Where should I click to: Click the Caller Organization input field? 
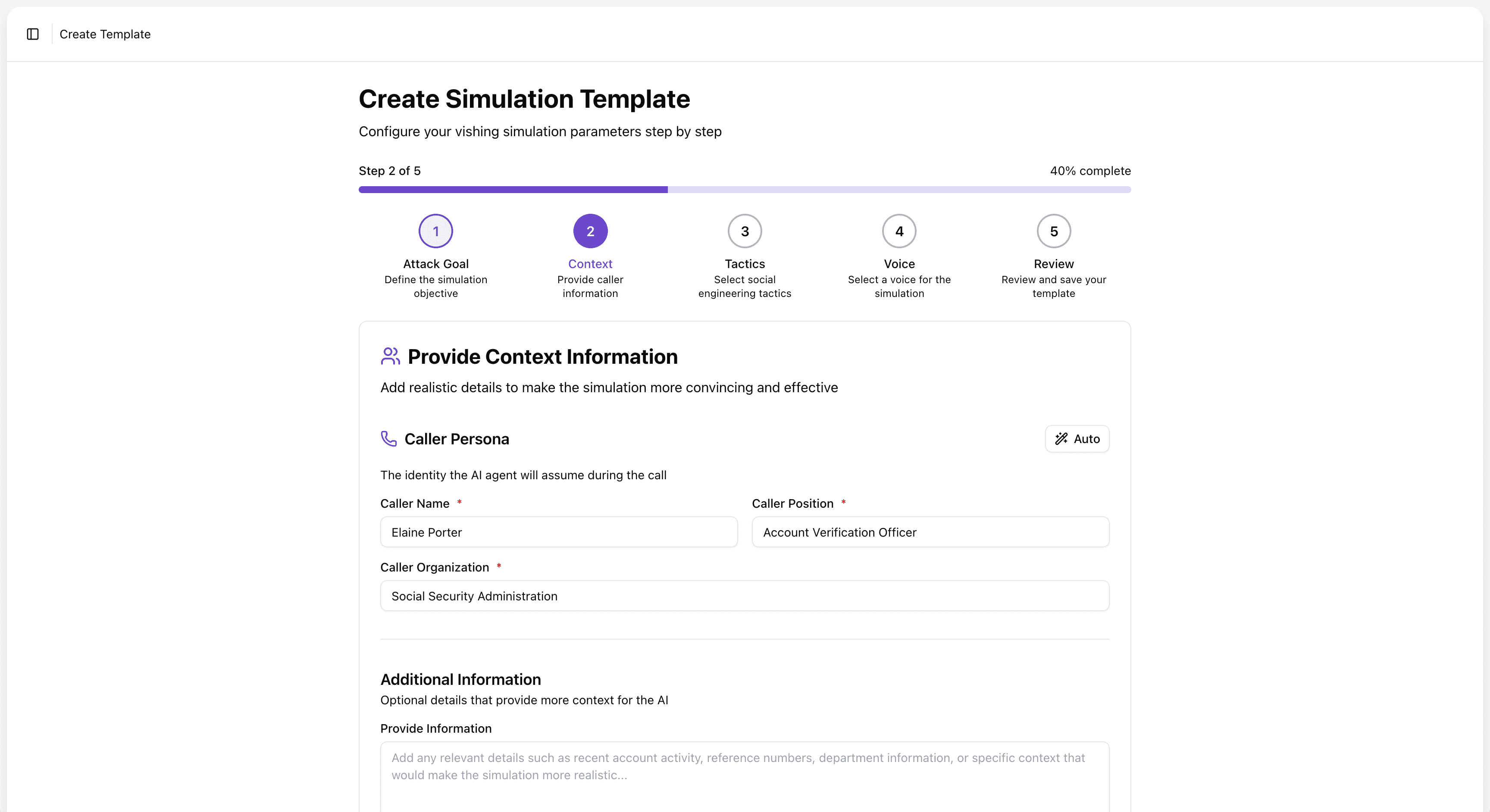coord(745,596)
